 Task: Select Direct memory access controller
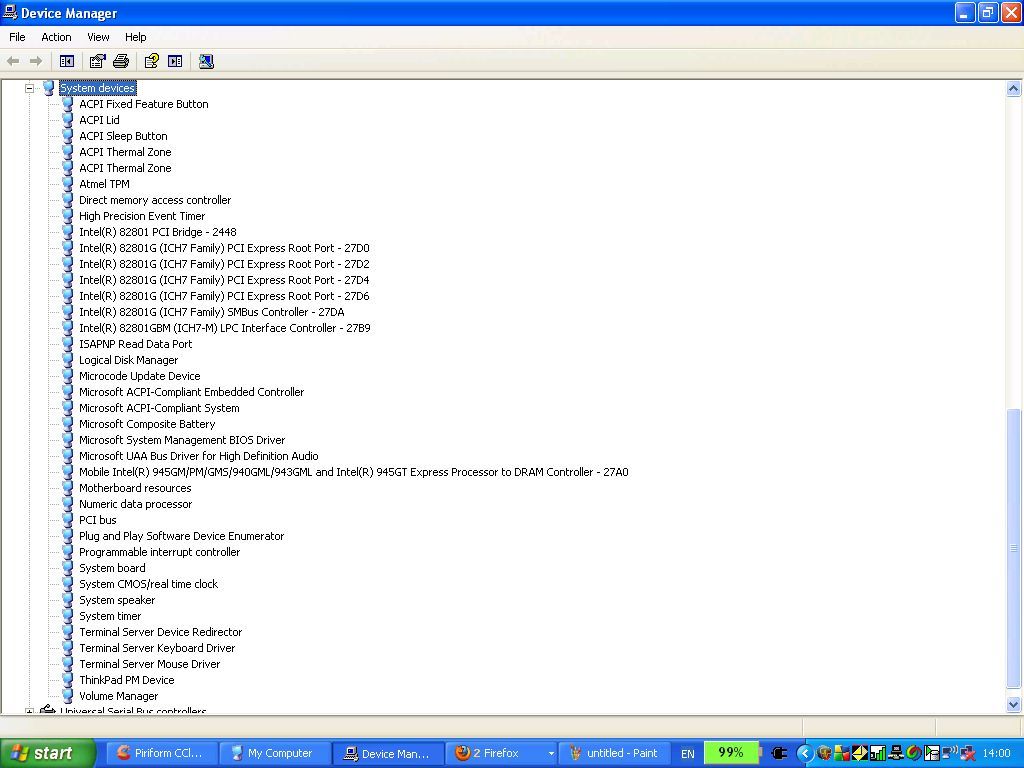(155, 200)
